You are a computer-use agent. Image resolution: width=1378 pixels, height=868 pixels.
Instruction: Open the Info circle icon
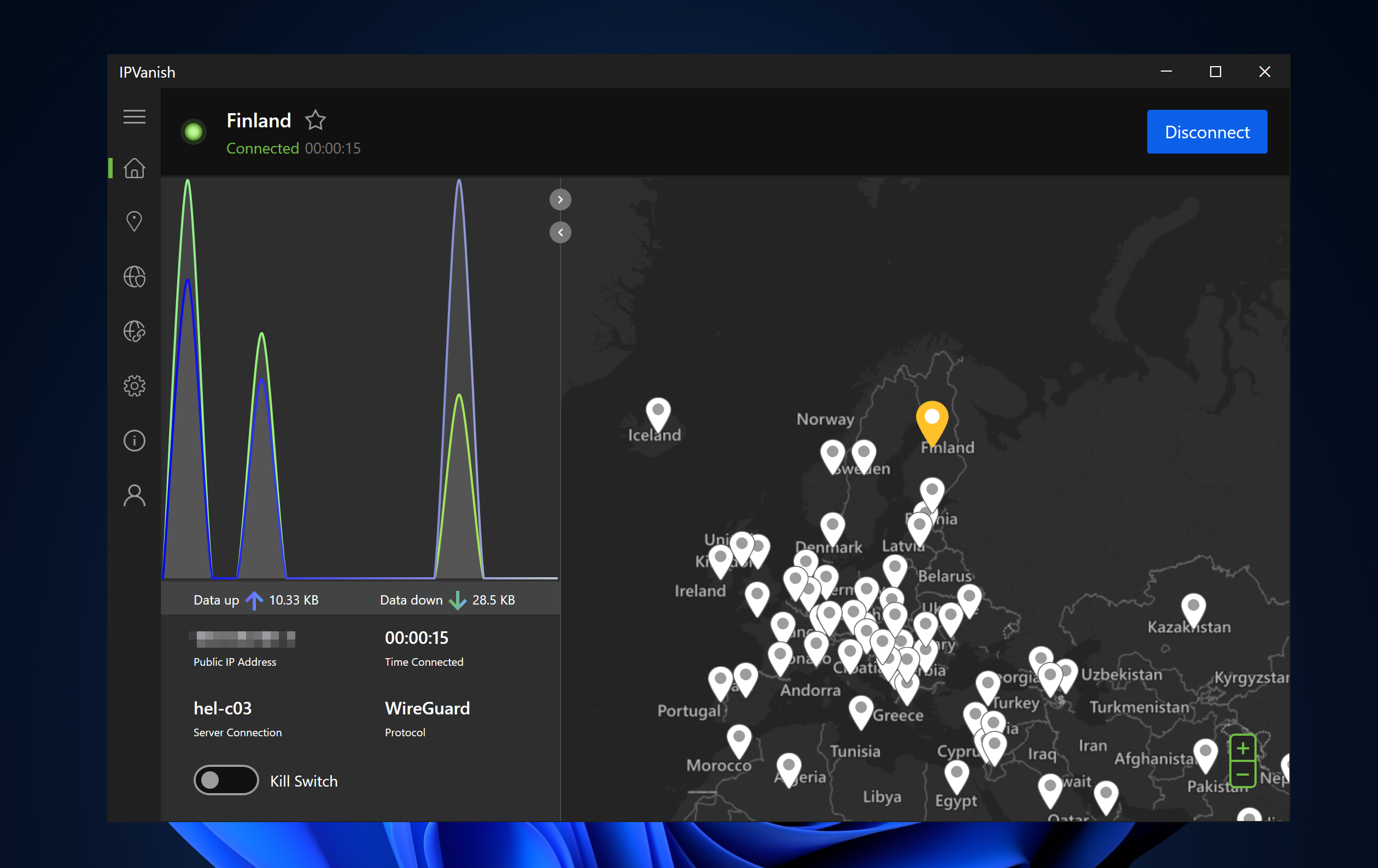click(x=135, y=441)
